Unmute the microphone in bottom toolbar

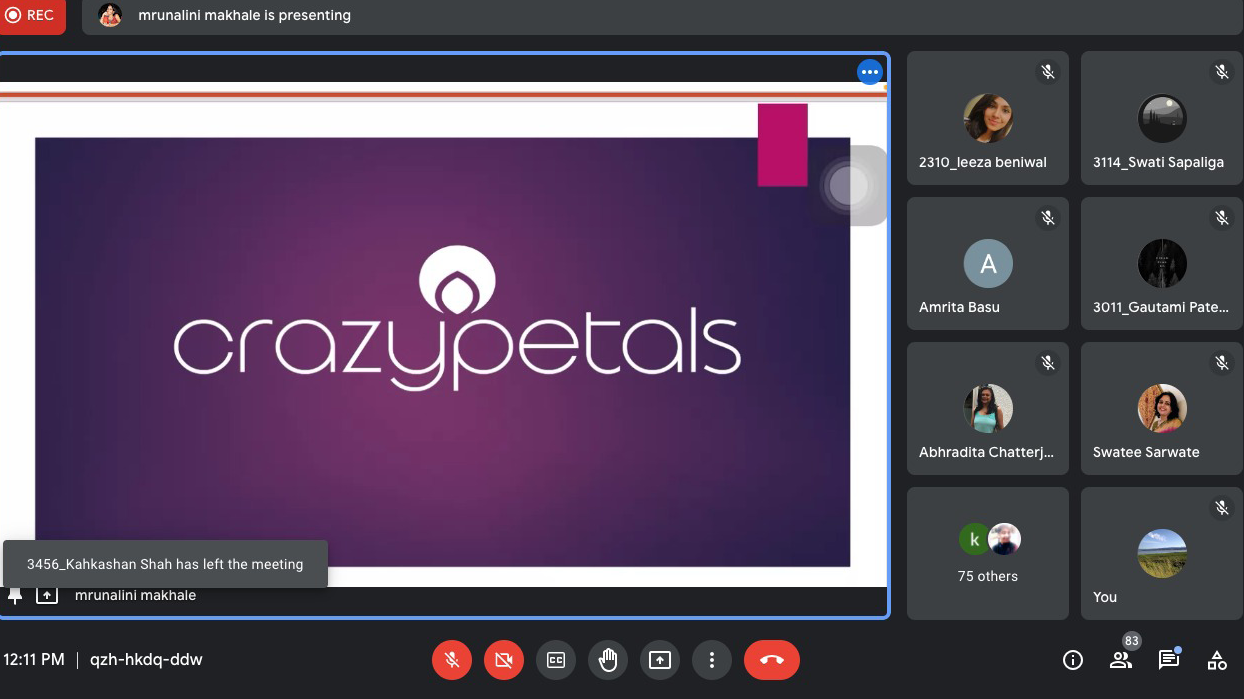452,660
